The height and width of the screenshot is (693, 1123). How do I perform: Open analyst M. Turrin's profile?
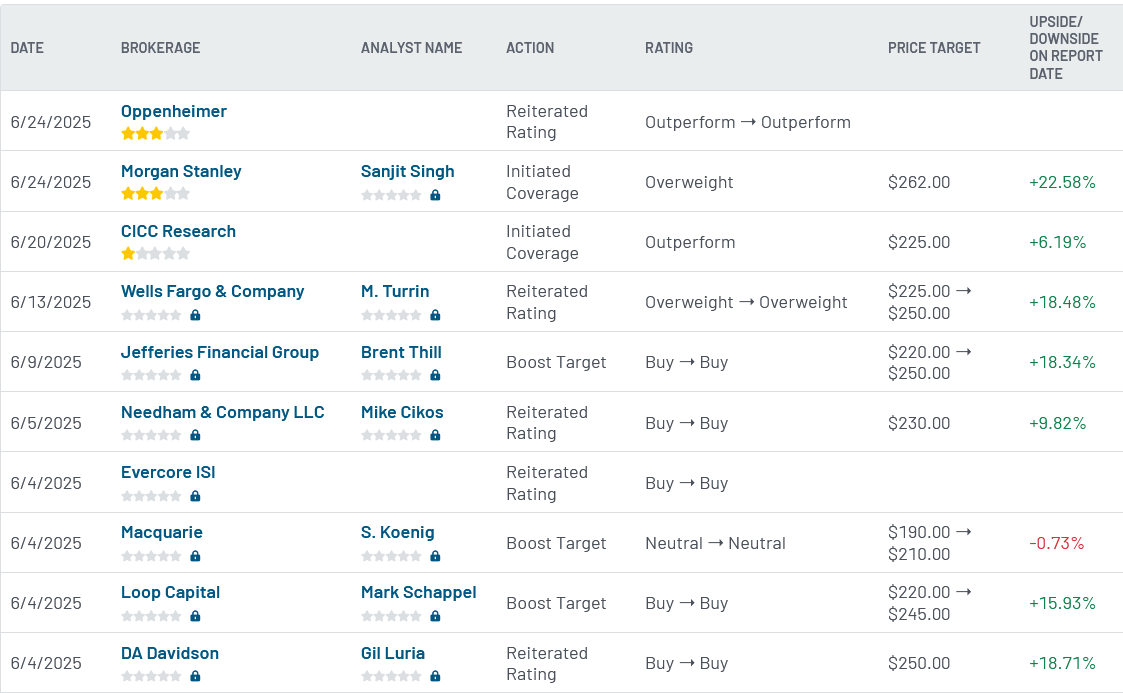(395, 291)
